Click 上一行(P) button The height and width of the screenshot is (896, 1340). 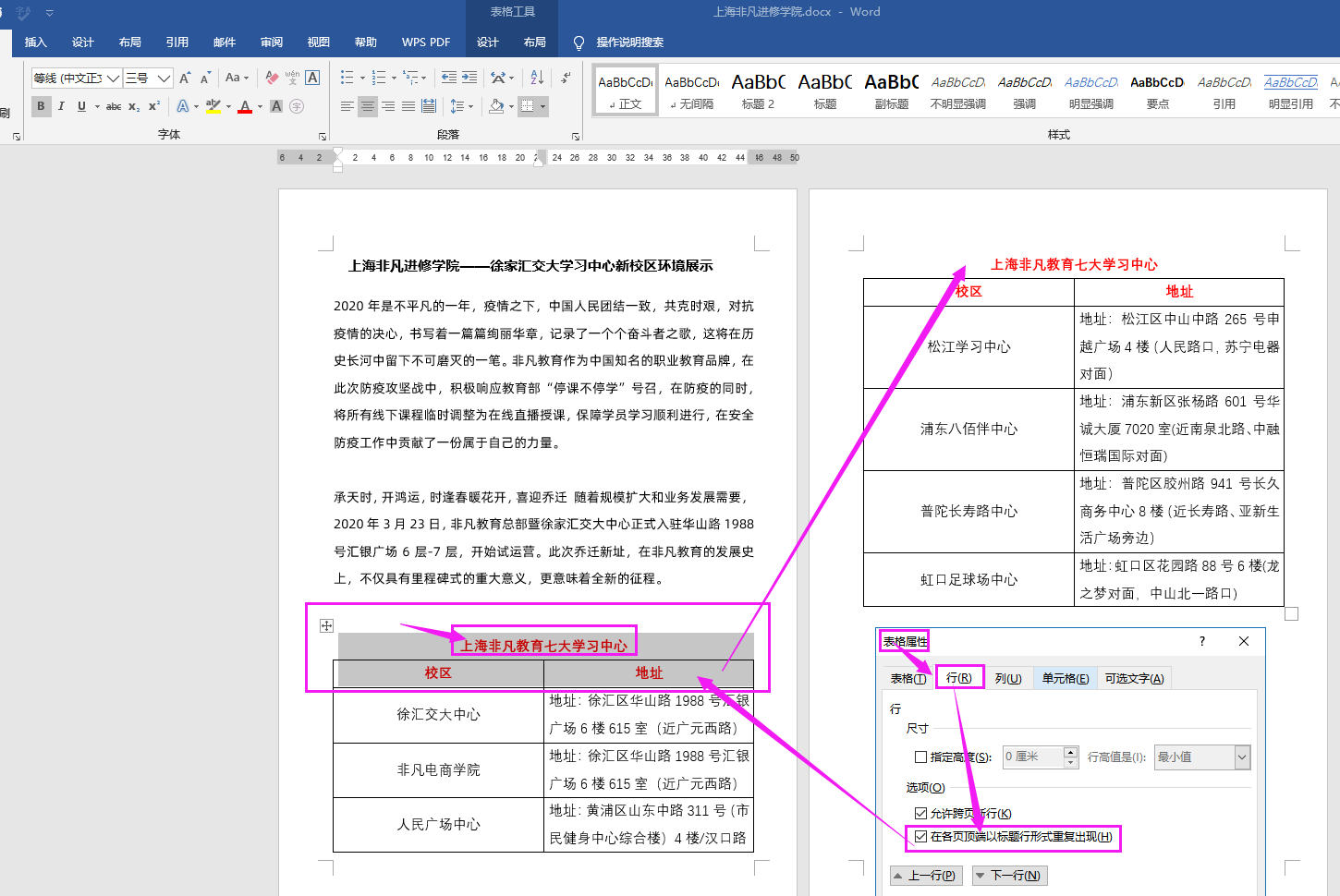(927, 876)
